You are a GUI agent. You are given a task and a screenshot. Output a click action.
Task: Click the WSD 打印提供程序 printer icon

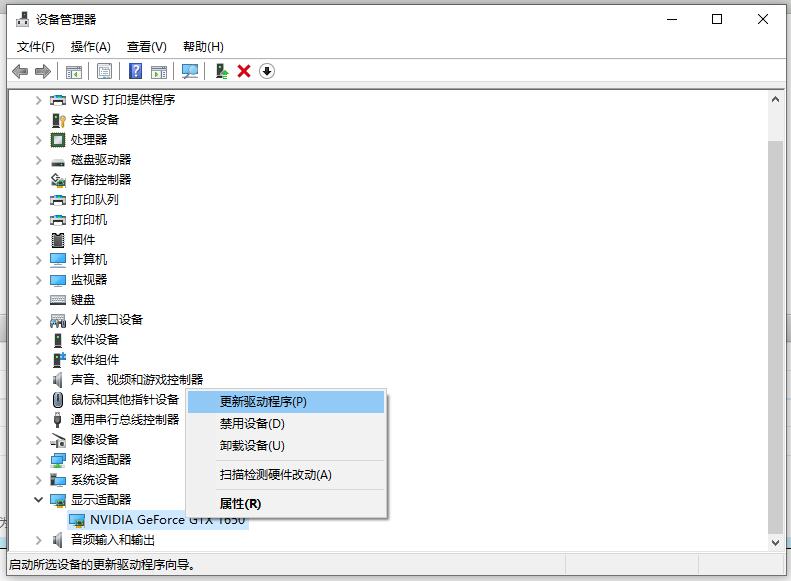(58, 100)
